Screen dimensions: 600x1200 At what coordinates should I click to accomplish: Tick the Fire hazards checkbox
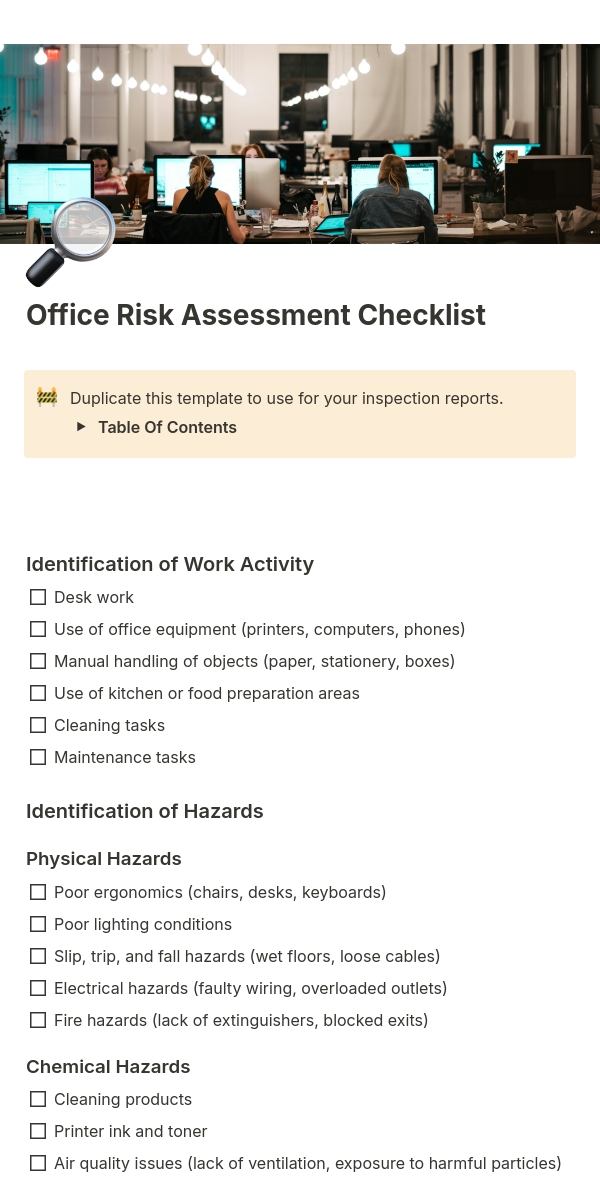pyautogui.click(x=38, y=1020)
